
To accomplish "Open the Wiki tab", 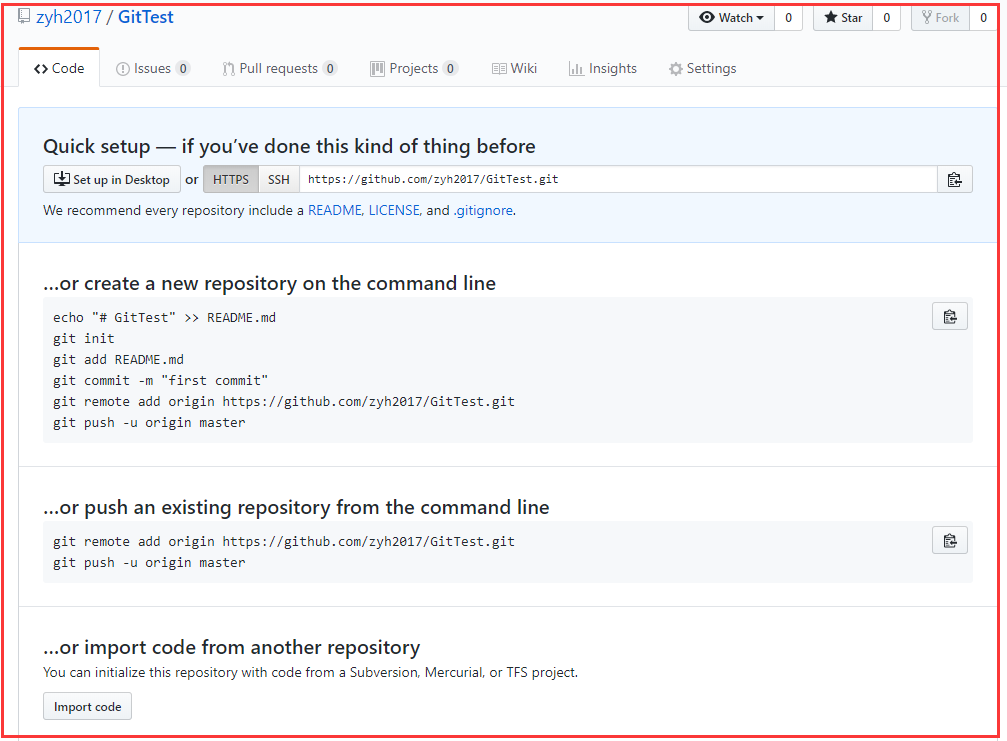I will point(514,68).
